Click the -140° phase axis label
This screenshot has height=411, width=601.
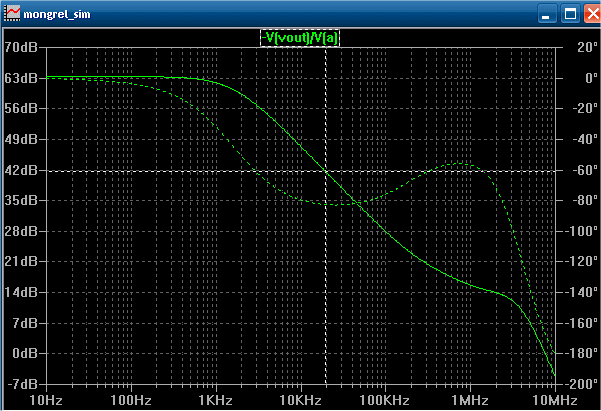tap(582, 292)
